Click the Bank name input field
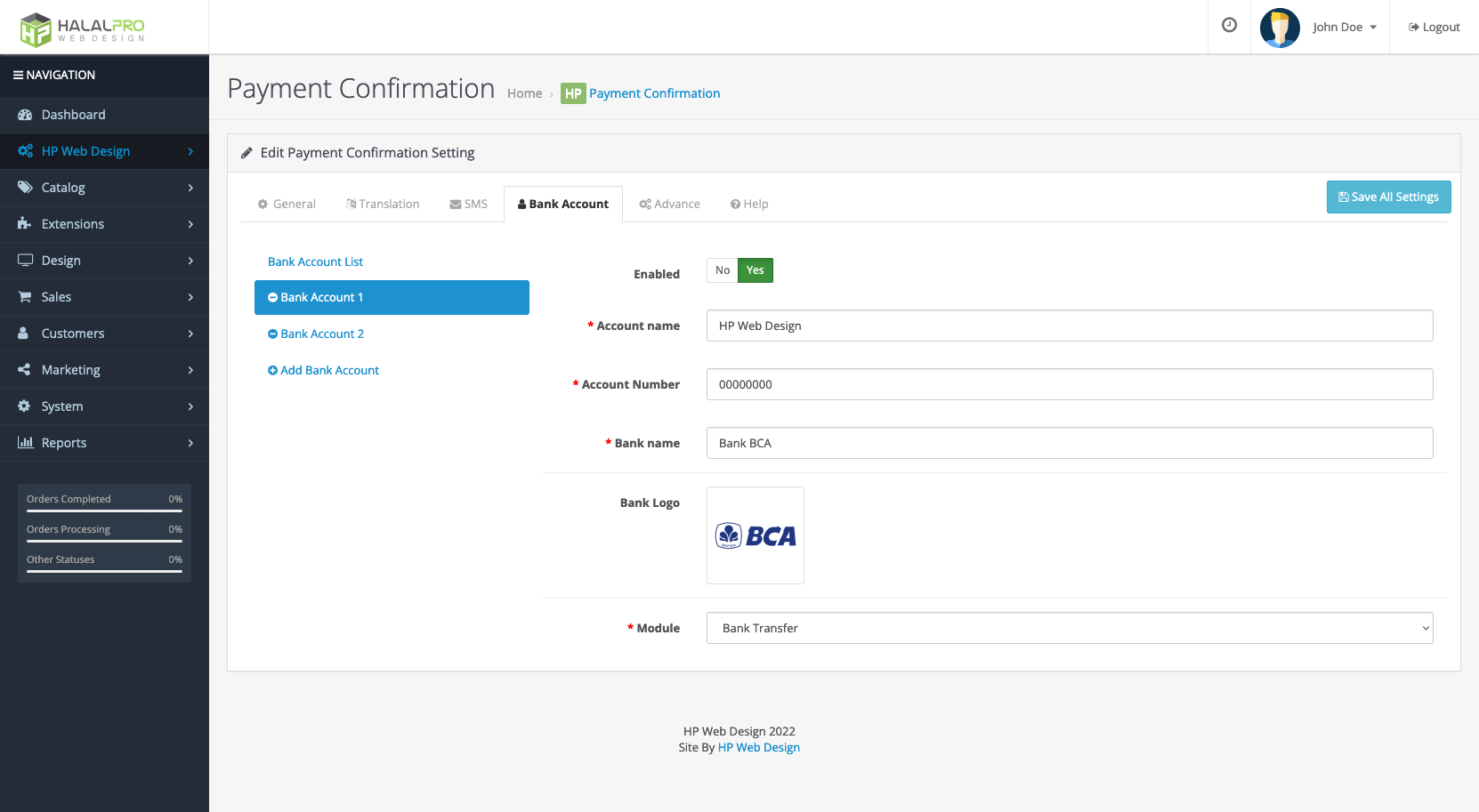The height and width of the screenshot is (812, 1479). point(1070,443)
